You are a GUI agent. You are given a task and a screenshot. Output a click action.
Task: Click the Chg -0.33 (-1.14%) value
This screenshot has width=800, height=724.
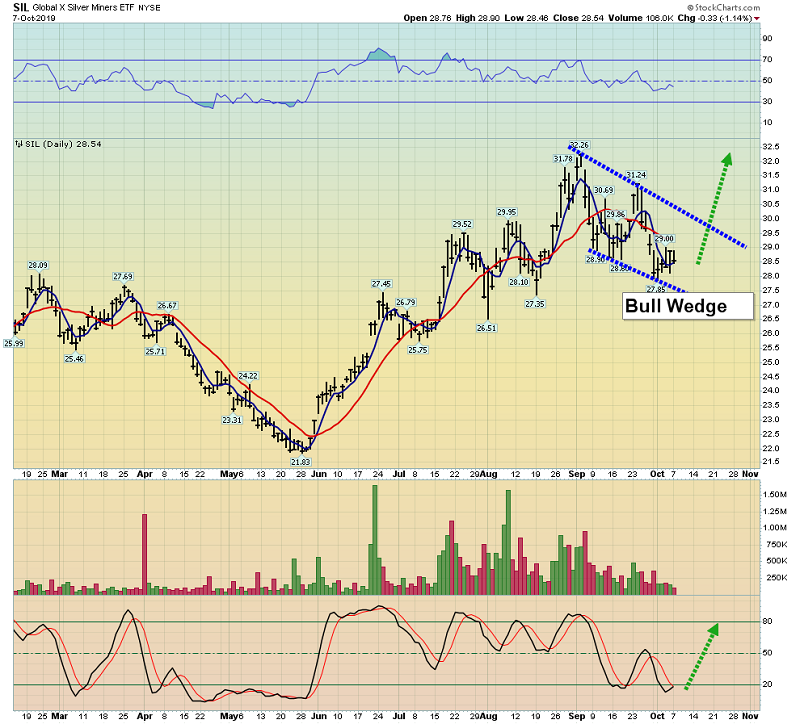point(714,18)
